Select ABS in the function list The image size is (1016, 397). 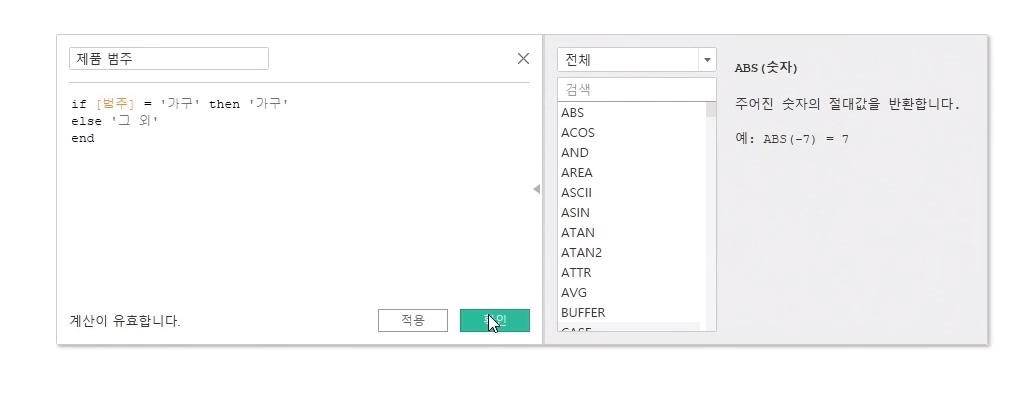click(632, 113)
